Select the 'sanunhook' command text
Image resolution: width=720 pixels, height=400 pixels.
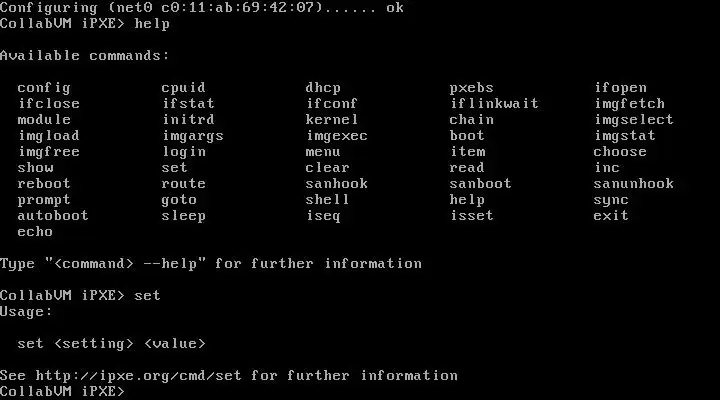click(634, 184)
